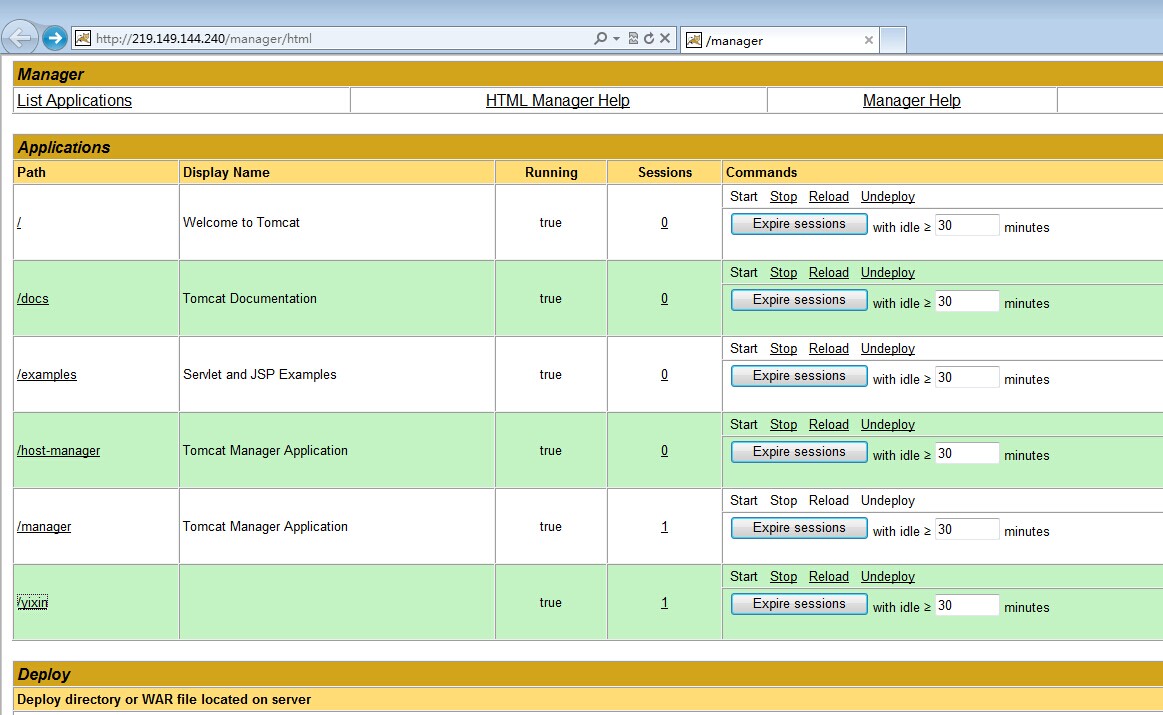The height and width of the screenshot is (715, 1163).
Task: Stop the root / application
Action: point(783,197)
